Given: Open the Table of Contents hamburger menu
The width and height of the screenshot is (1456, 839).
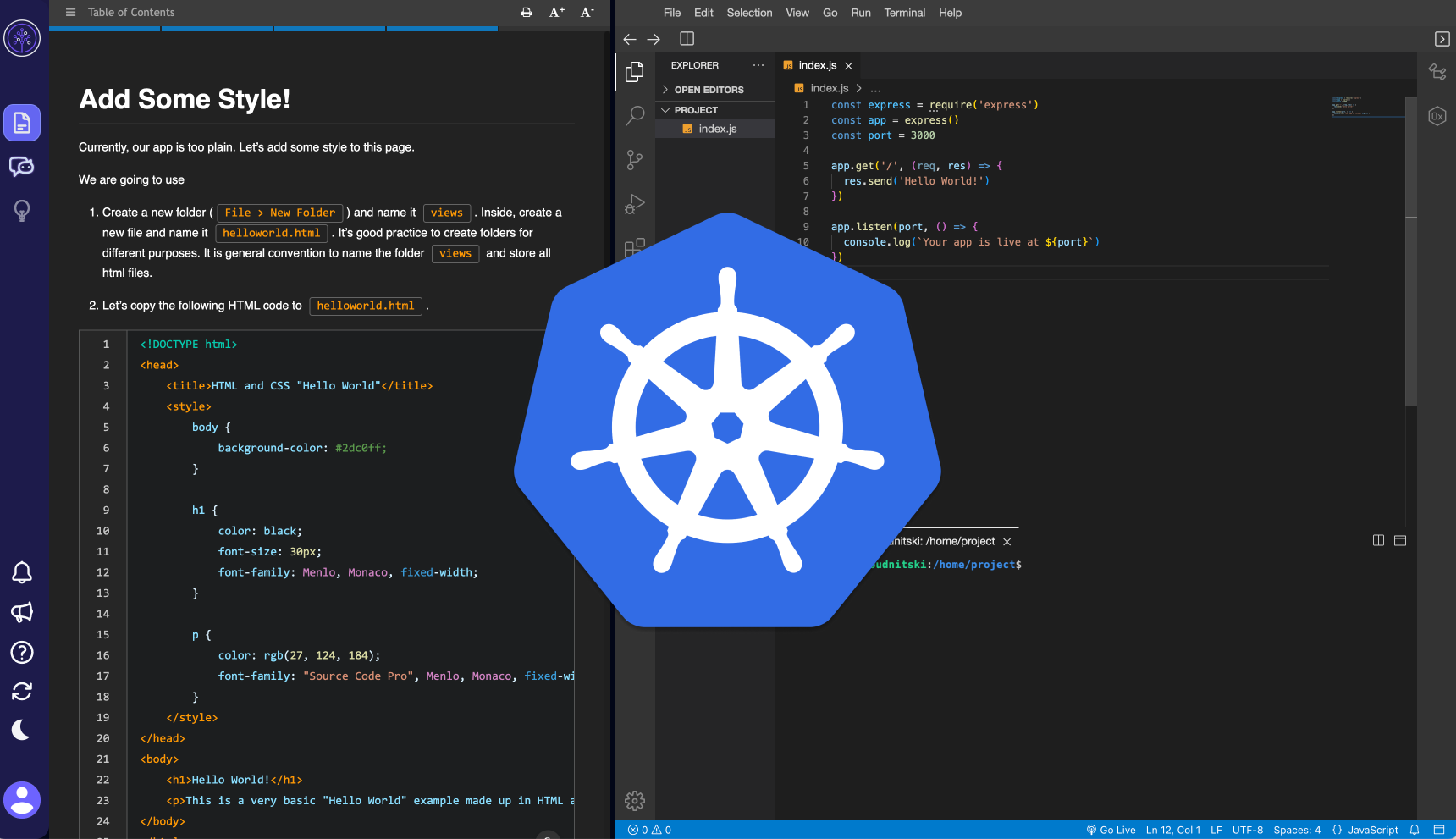Looking at the screenshot, I should [70, 13].
